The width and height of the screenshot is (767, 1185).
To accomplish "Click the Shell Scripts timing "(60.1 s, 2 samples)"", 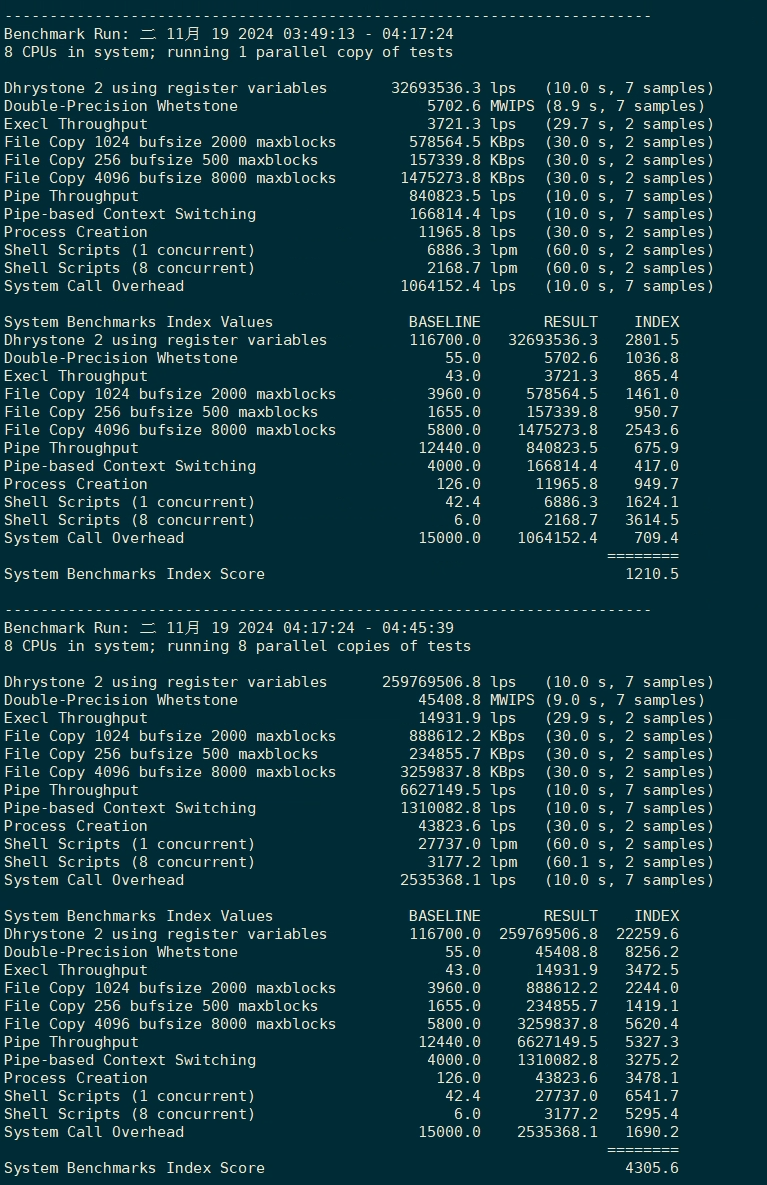I will point(629,862).
